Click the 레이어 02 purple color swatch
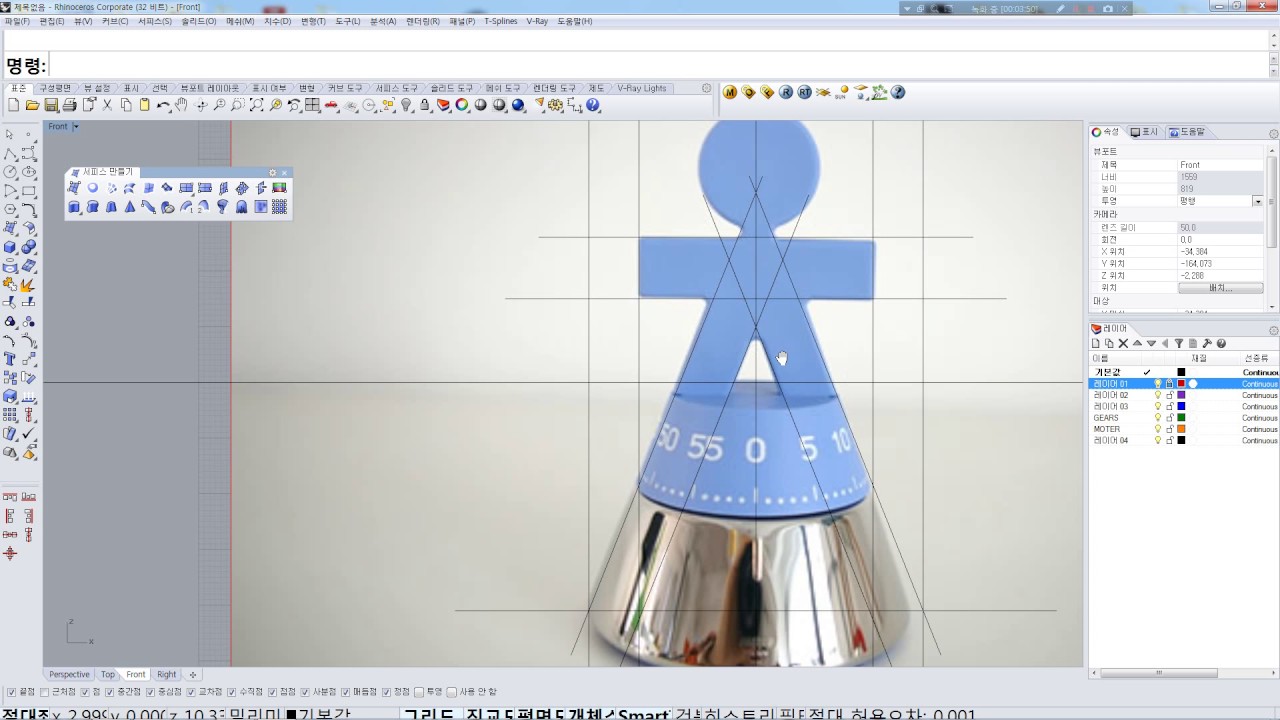The height and width of the screenshot is (720, 1280). click(x=1181, y=395)
